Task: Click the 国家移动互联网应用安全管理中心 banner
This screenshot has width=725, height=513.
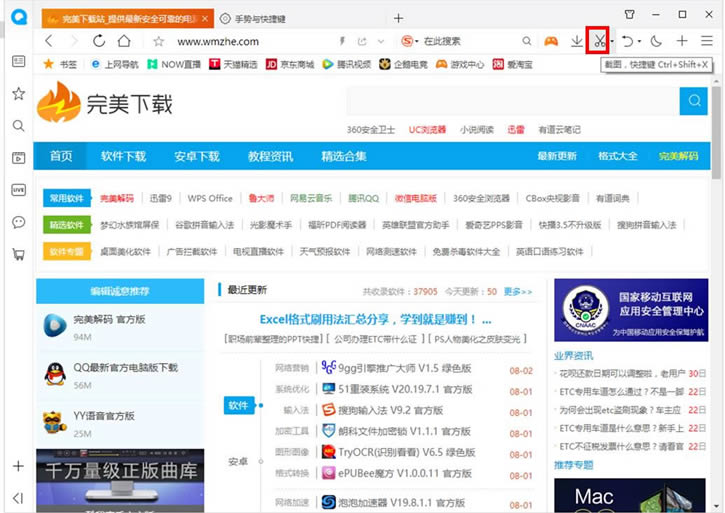Action: point(631,310)
